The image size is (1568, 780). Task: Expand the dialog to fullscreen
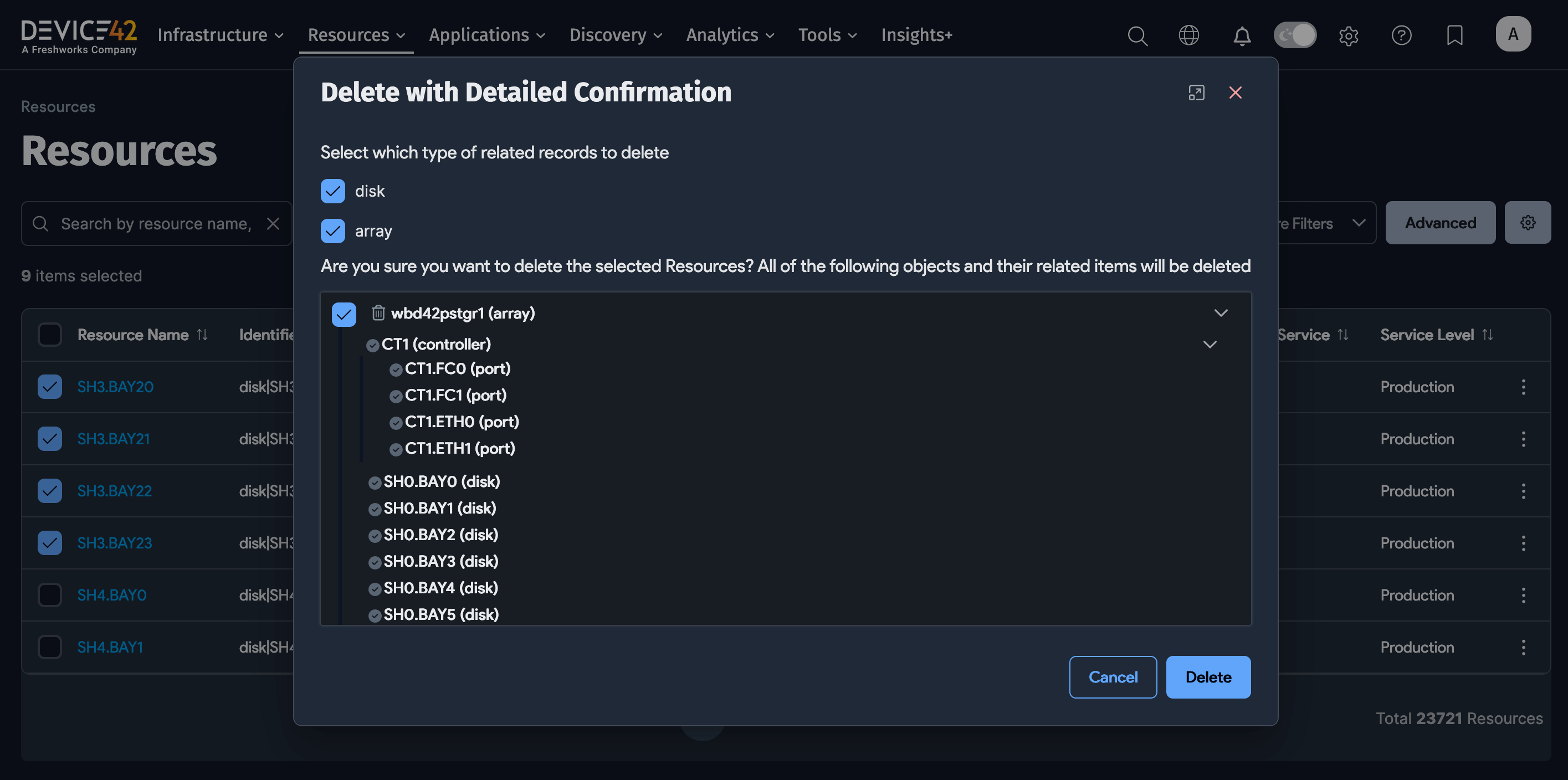click(1196, 93)
